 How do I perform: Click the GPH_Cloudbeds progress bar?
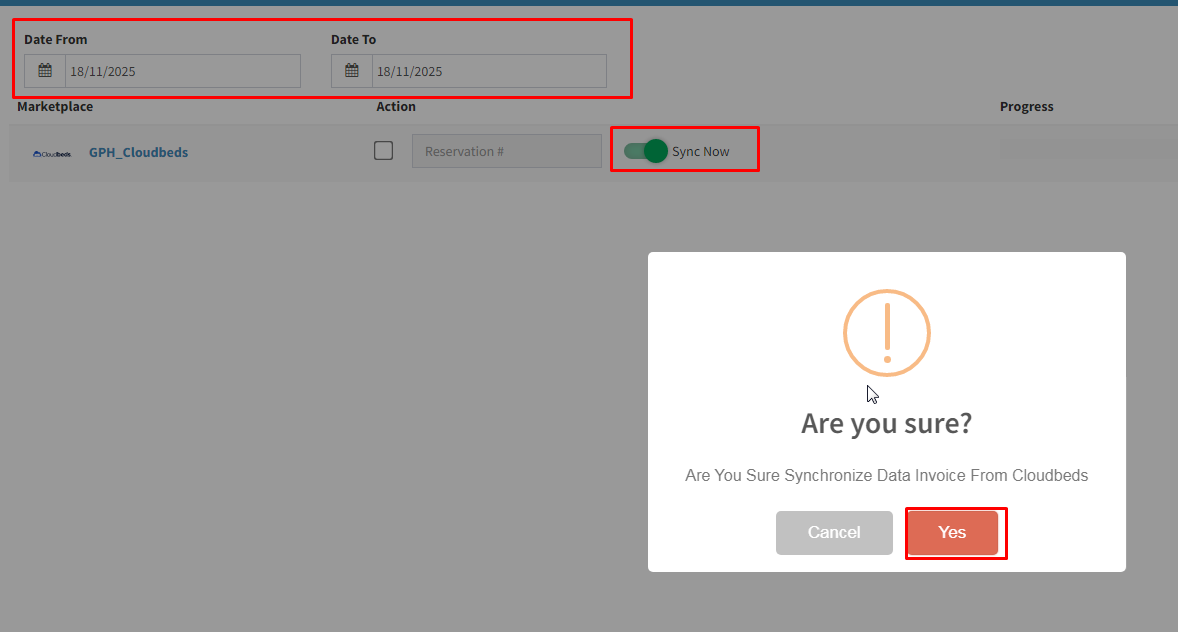point(1088,151)
